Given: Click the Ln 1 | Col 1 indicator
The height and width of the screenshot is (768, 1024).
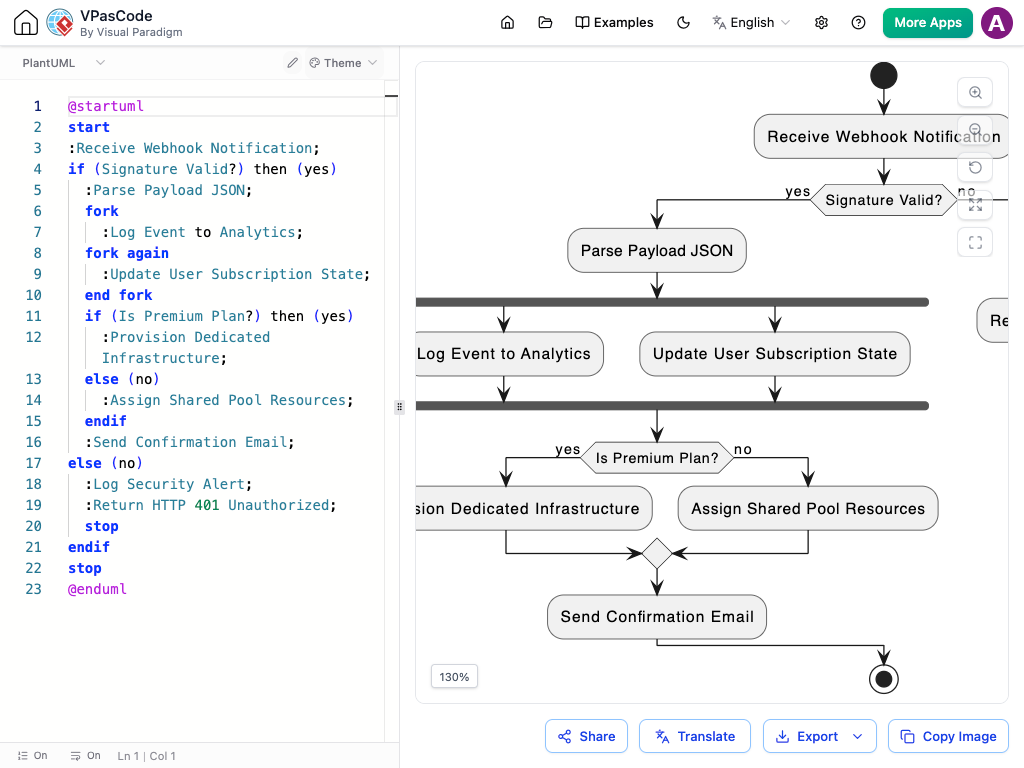Looking at the screenshot, I should 146,756.
